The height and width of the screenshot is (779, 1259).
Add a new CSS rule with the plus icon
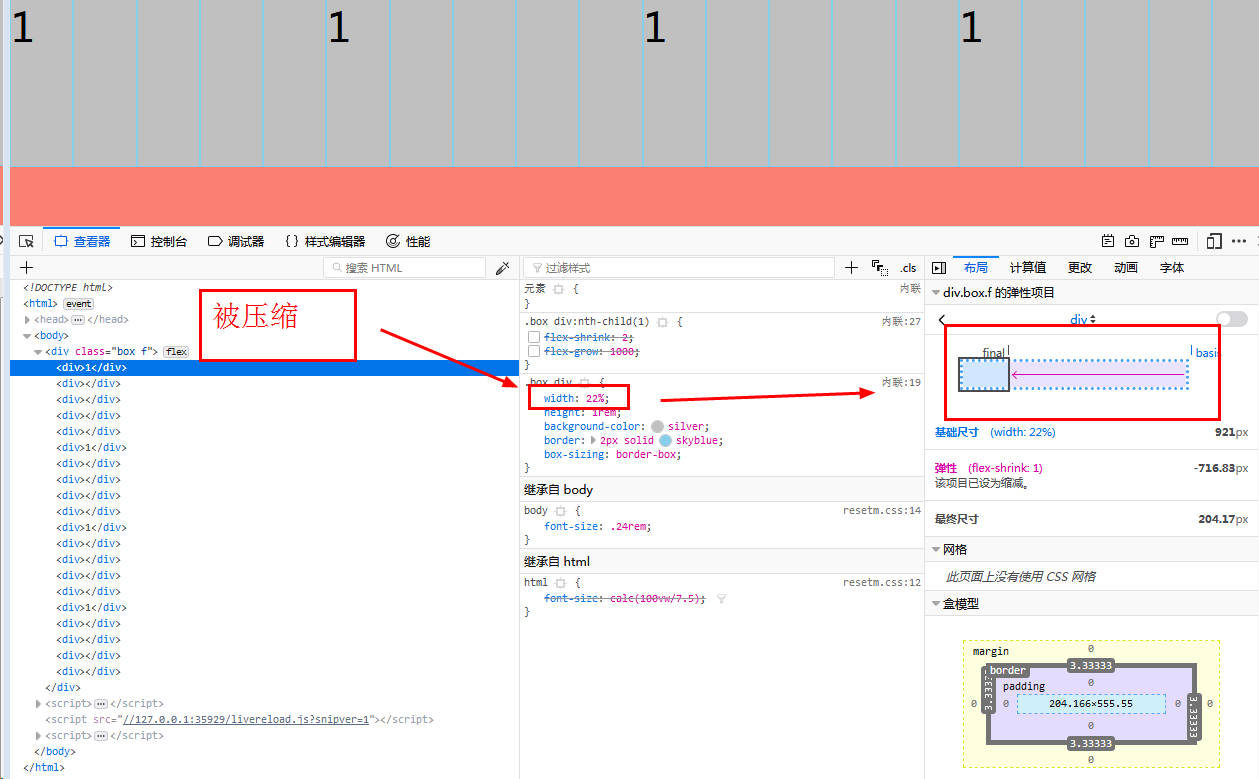851,267
